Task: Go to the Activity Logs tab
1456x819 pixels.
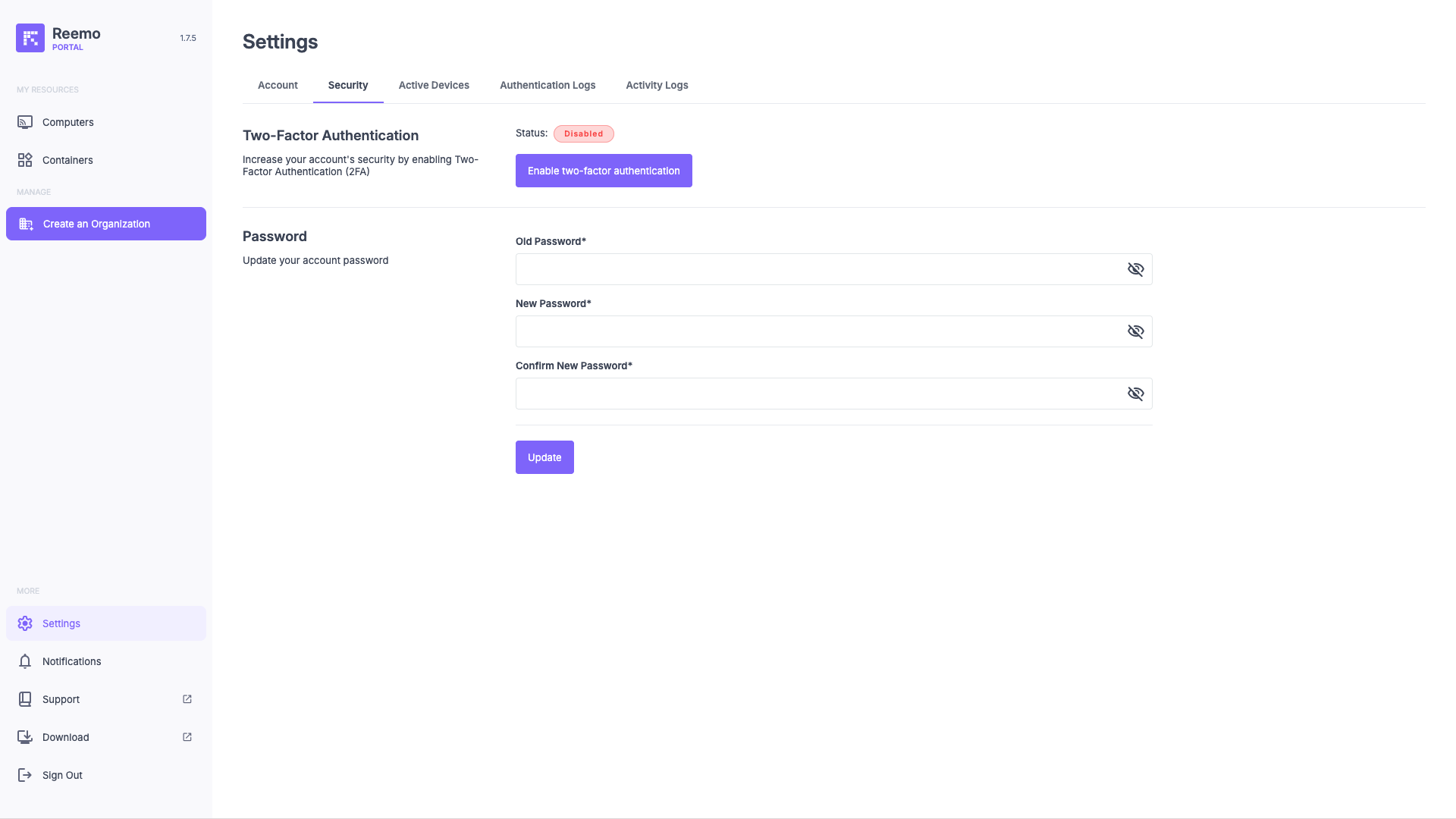Action: pos(657,85)
